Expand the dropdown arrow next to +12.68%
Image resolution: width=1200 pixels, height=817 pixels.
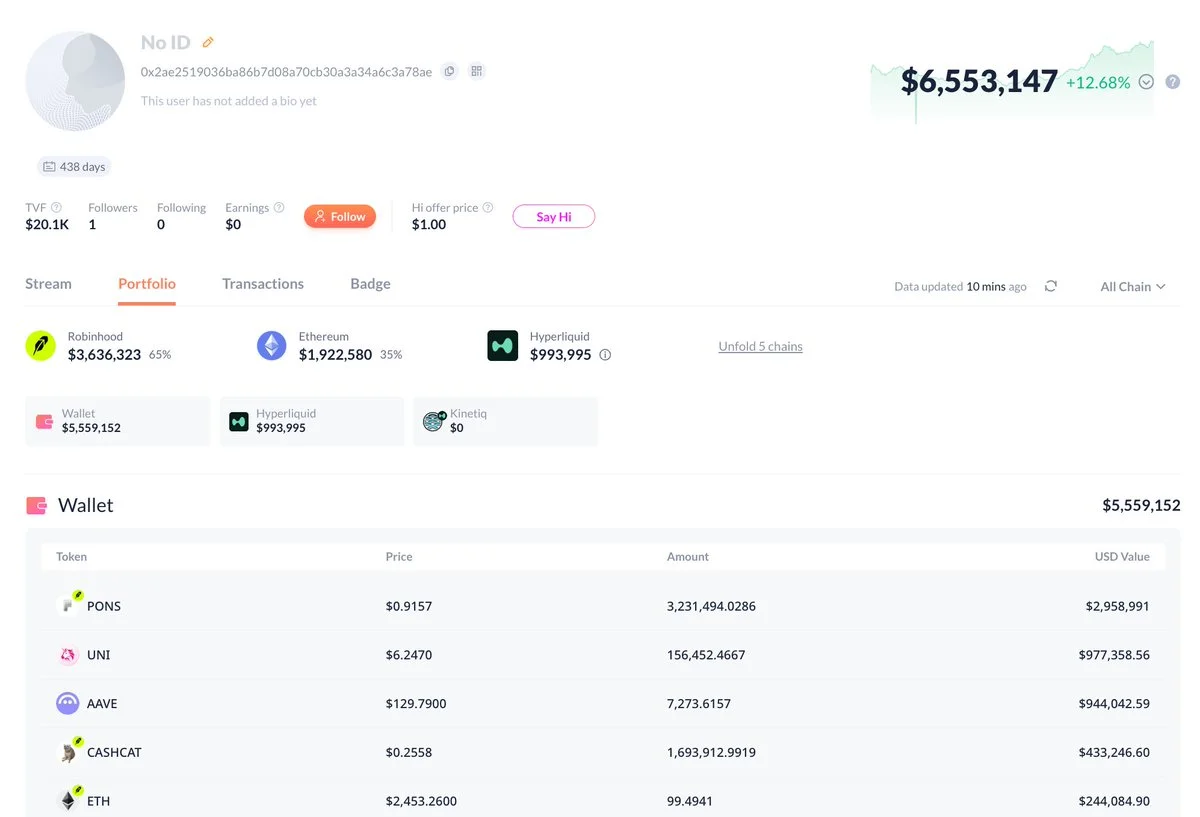[1146, 82]
